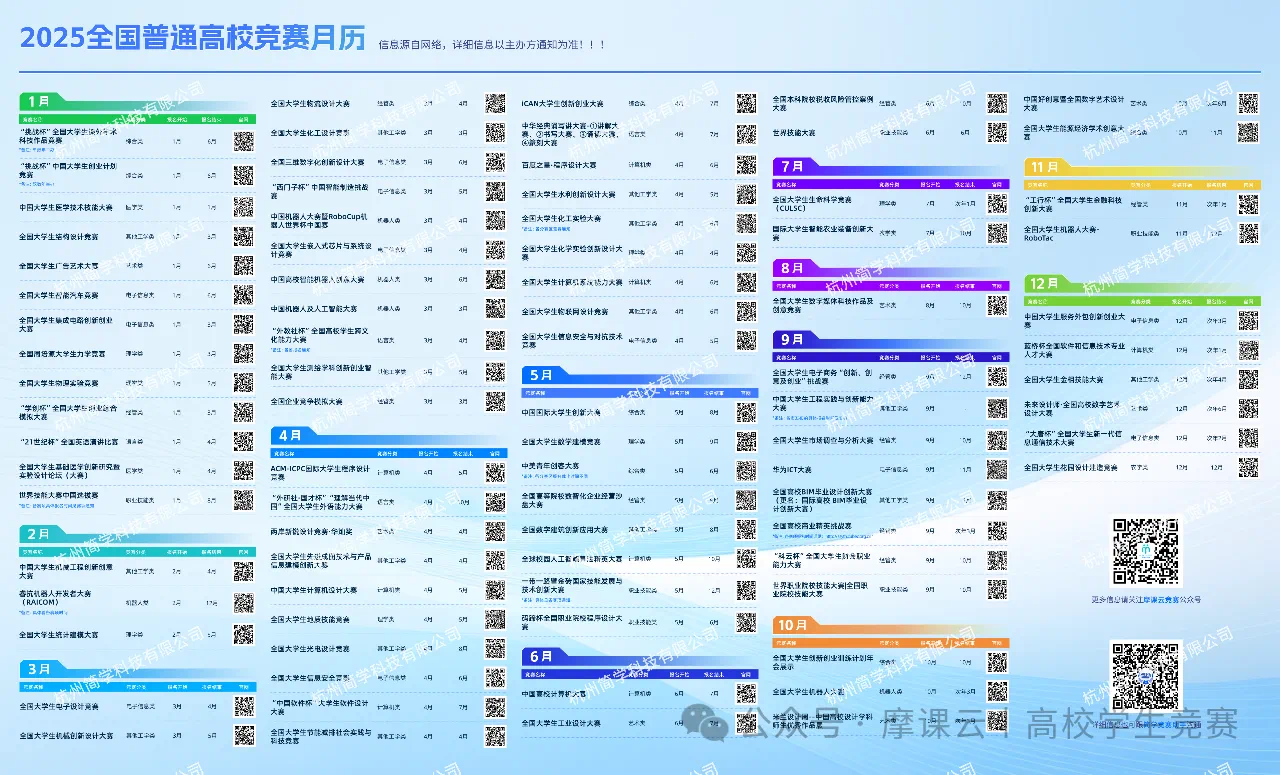The height and width of the screenshot is (775, 1280).
Task: Select the green 1月 month header
Action: tap(40, 101)
